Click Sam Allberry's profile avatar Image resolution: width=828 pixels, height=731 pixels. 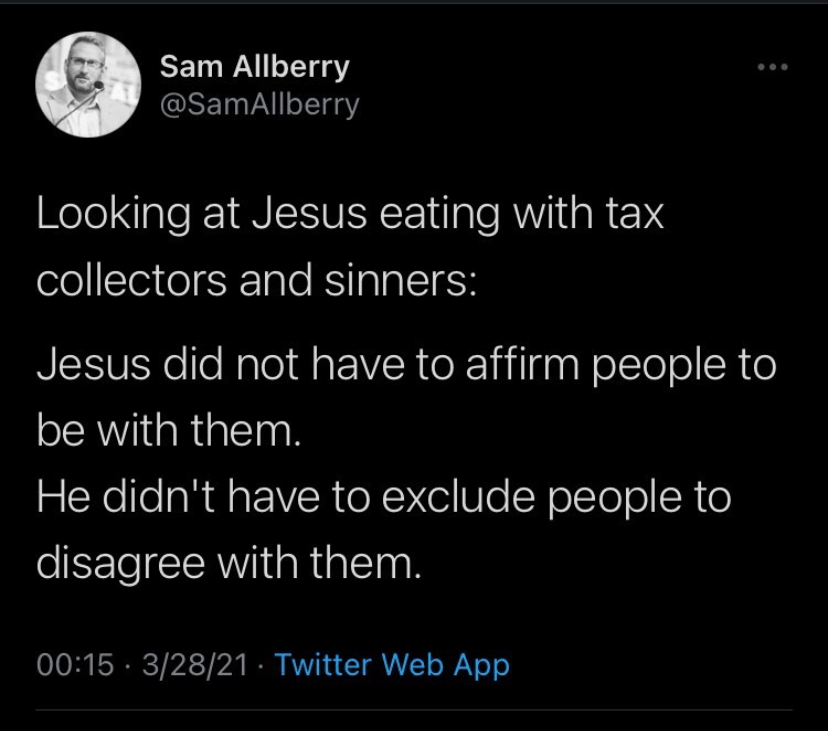coord(86,85)
